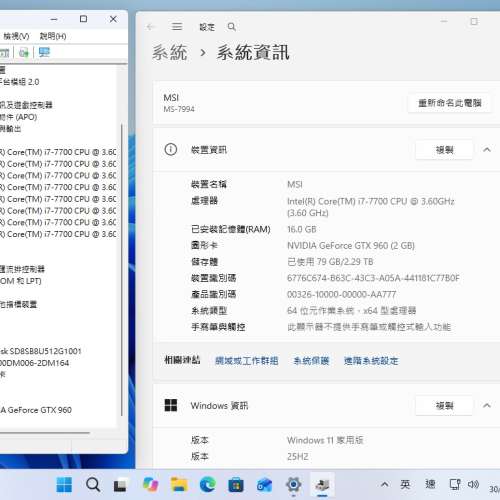Open the 說明(H) menu in Device Manager
The width and height of the screenshot is (500, 500).
coord(53,36)
